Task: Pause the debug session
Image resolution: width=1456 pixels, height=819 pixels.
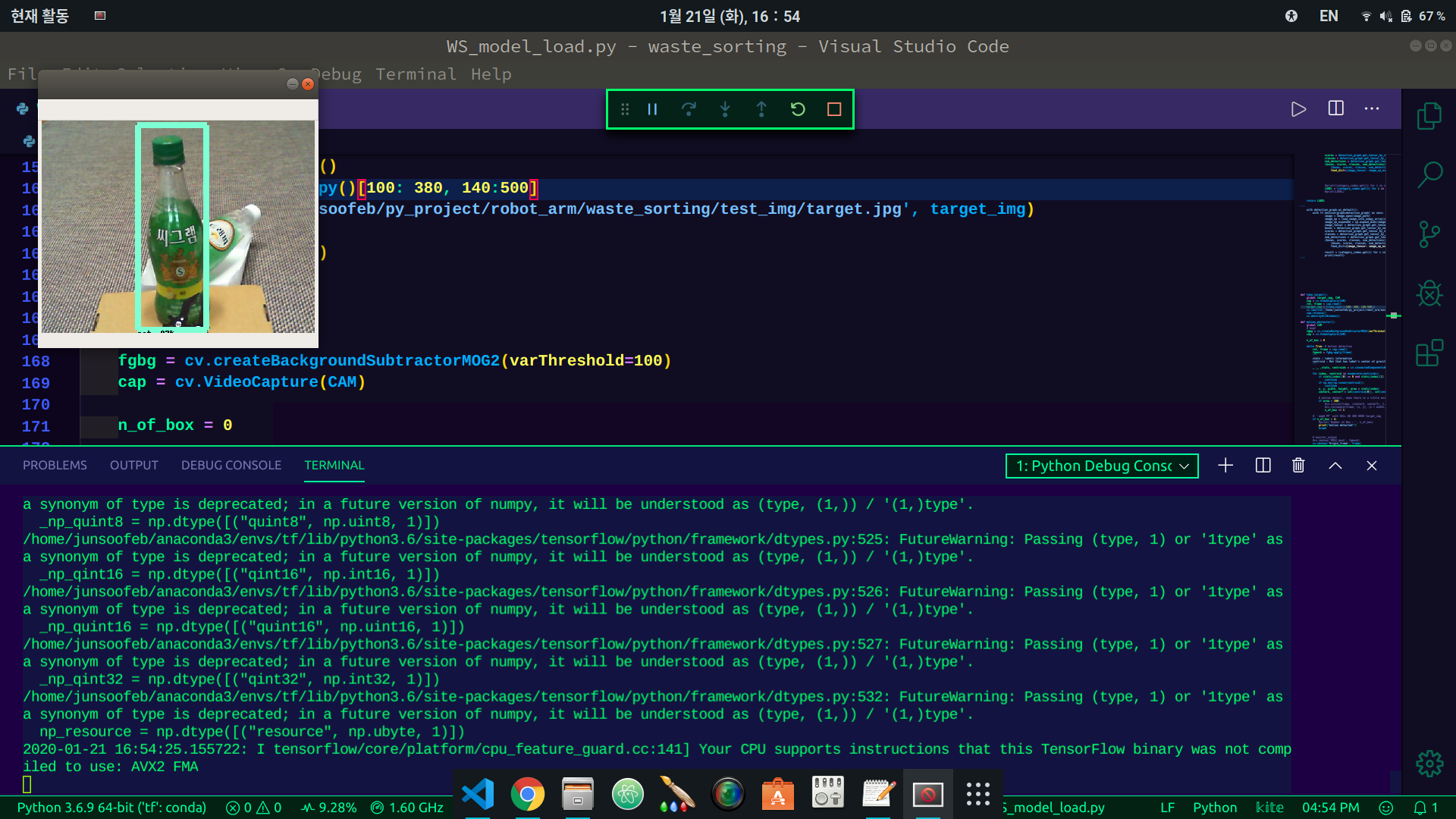Action: tap(652, 109)
